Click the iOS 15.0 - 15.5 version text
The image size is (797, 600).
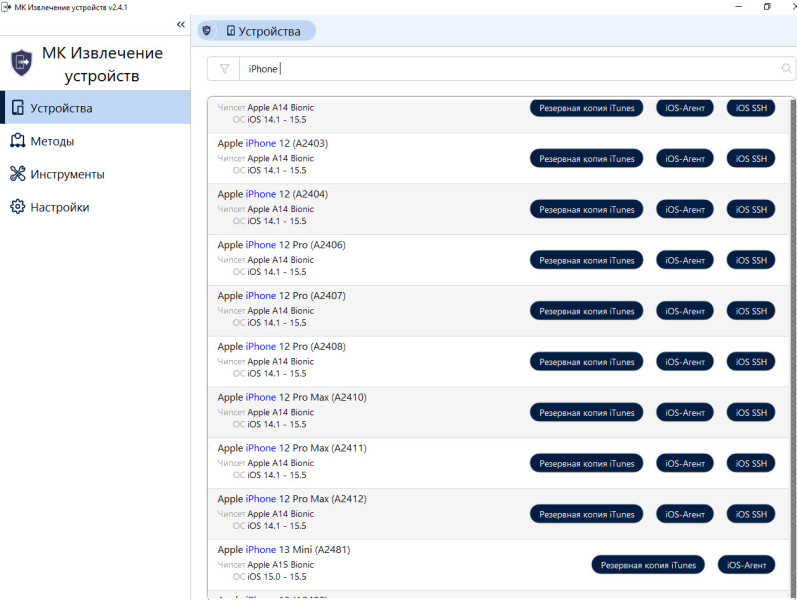pyautogui.click(x=277, y=577)
